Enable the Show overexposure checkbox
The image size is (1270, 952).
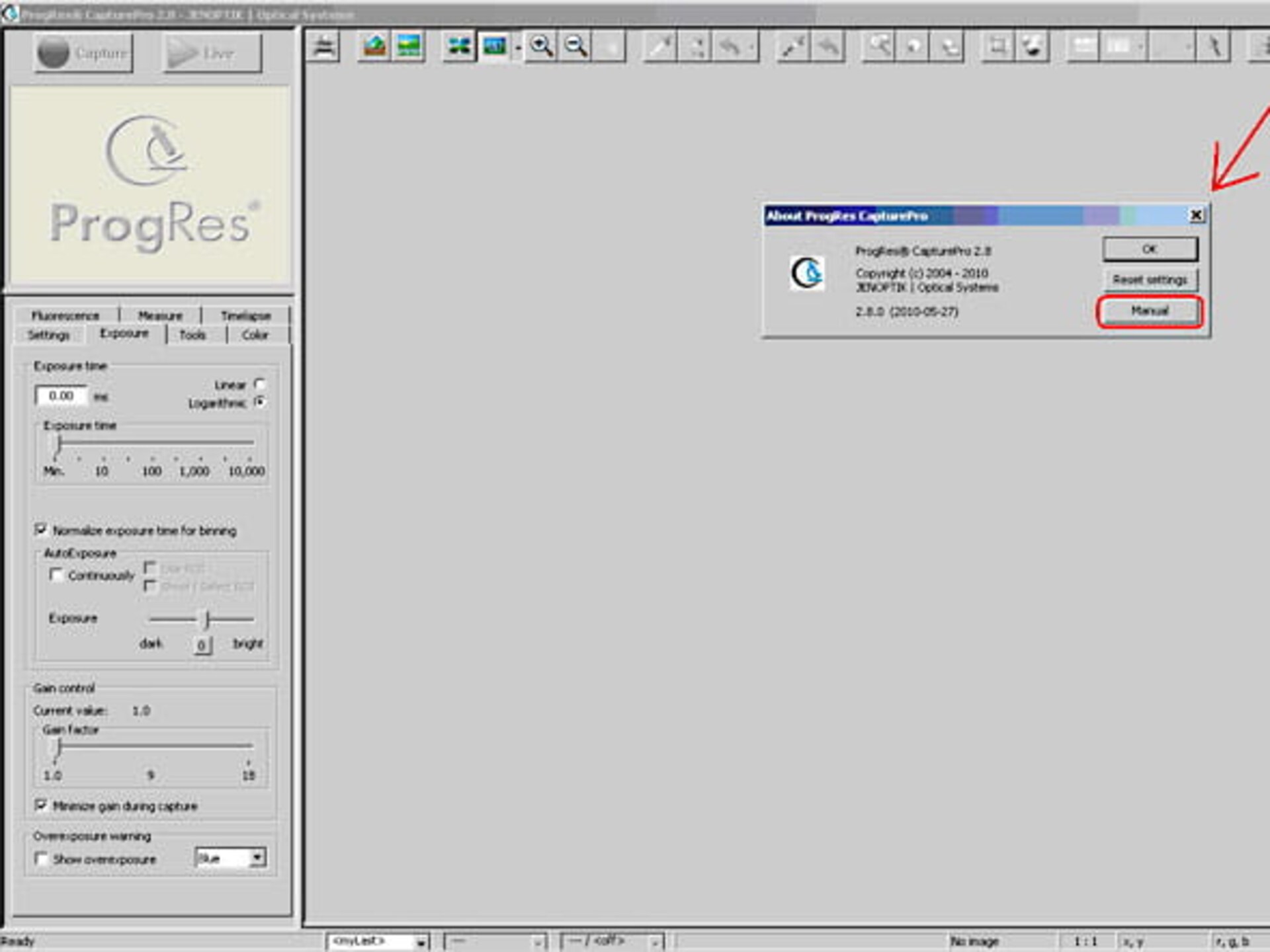41,858
